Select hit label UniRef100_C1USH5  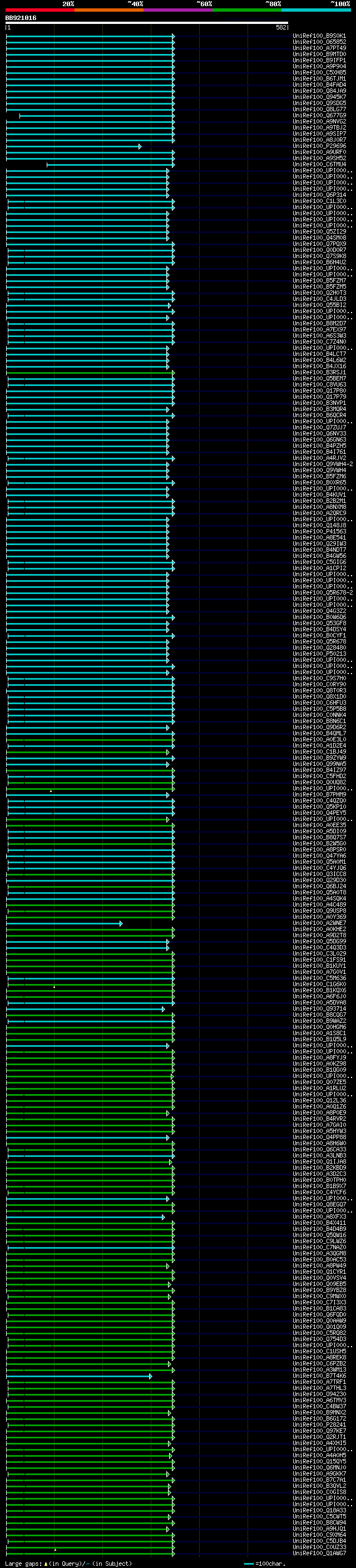tap(319, 1351)
